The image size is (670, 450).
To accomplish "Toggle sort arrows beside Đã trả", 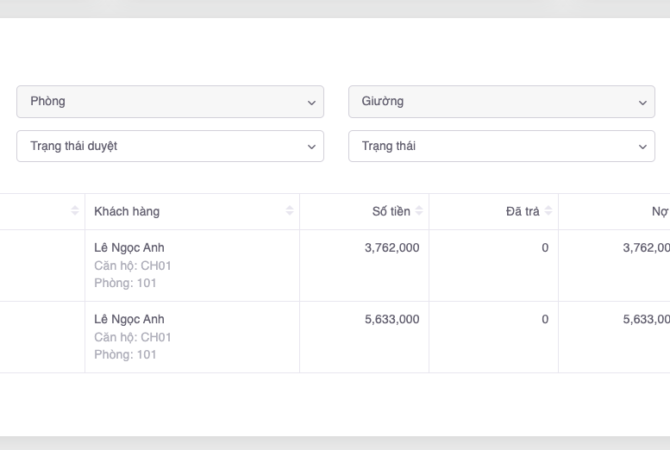I will tap(548, 211).
